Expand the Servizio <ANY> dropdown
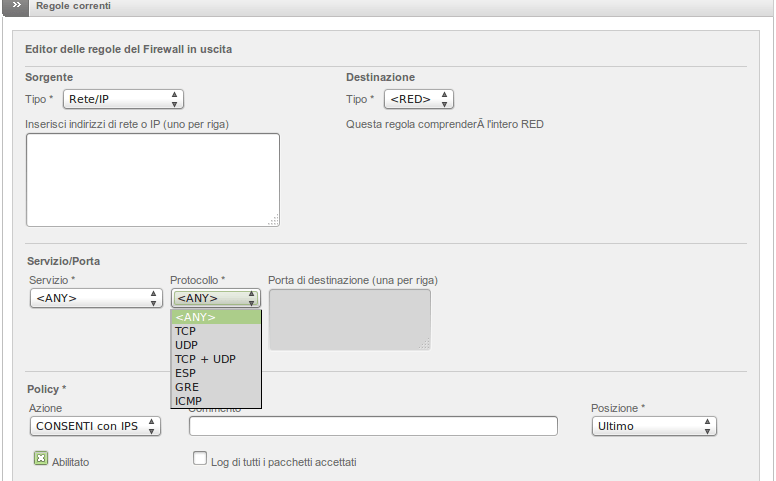 [96, 298]
